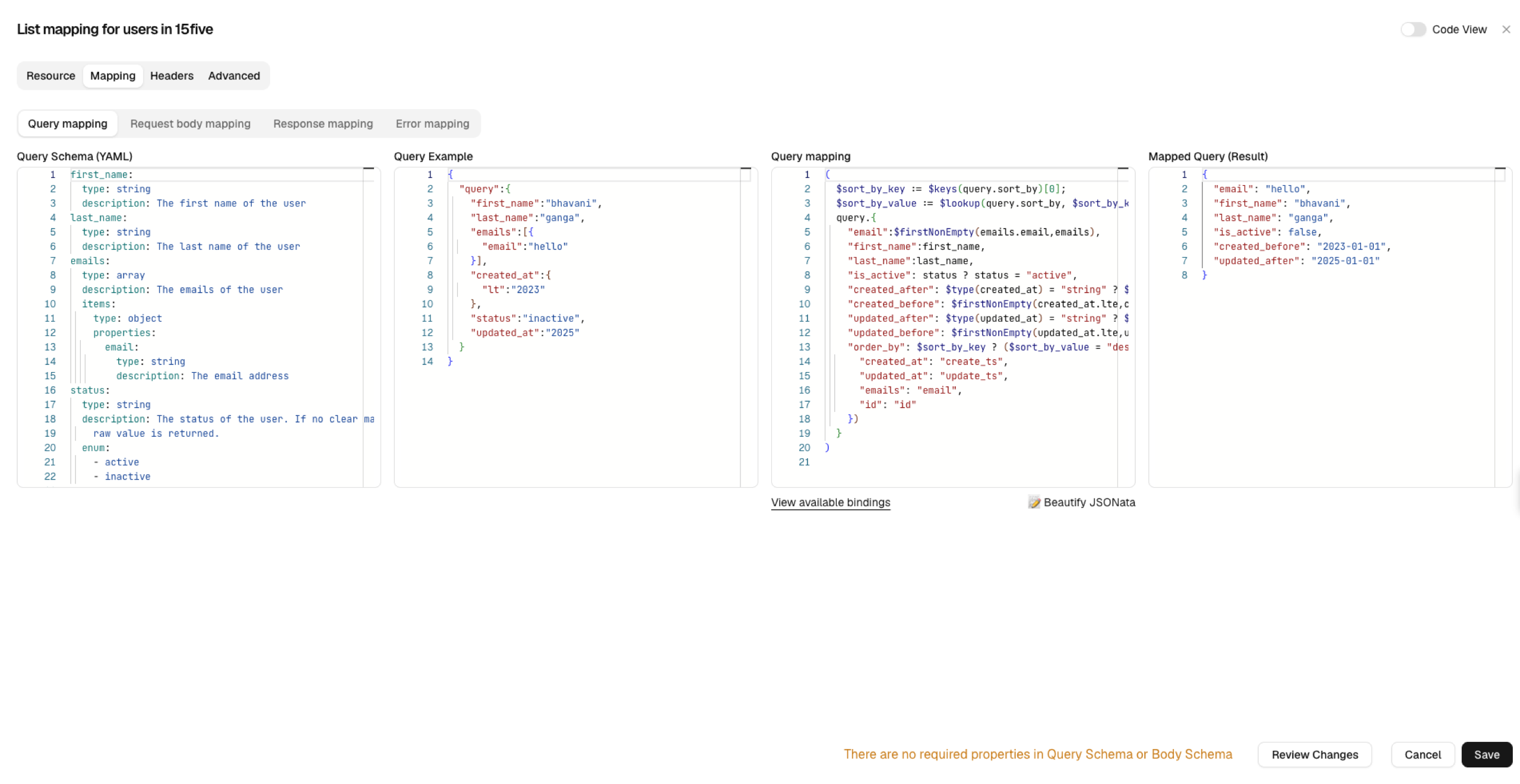The width and height of the screenshot is (1520, 784).
Task: Click the $sort_by_value assignment line
Action: tap(982, 203)
